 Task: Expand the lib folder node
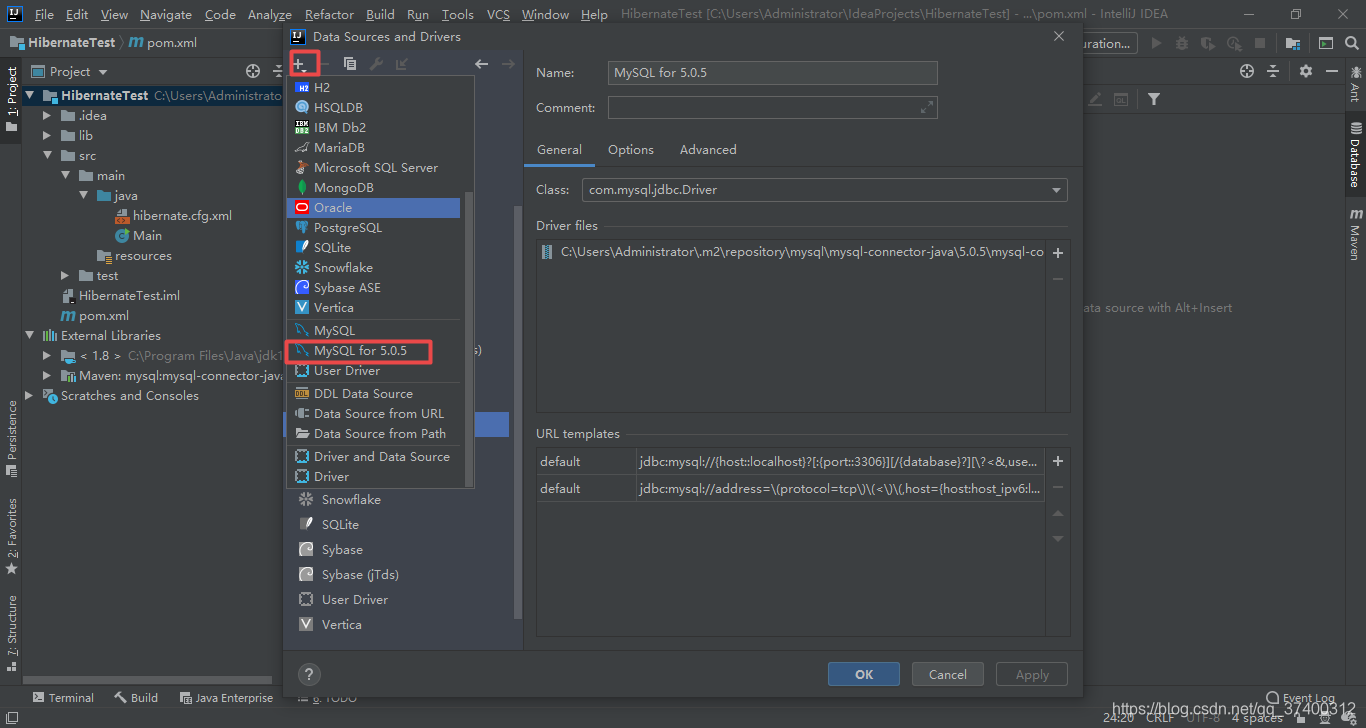tap(47, 135)
